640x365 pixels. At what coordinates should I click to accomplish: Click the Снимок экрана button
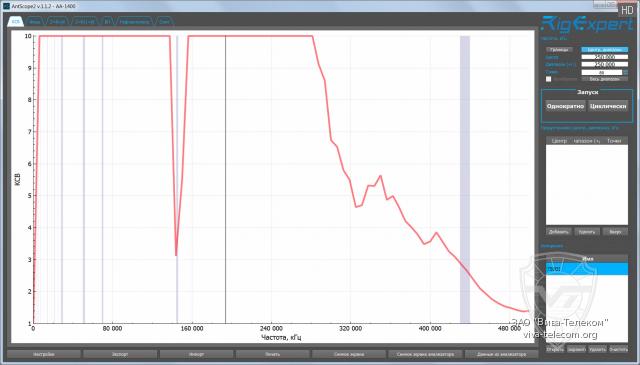tap(349, 354)
